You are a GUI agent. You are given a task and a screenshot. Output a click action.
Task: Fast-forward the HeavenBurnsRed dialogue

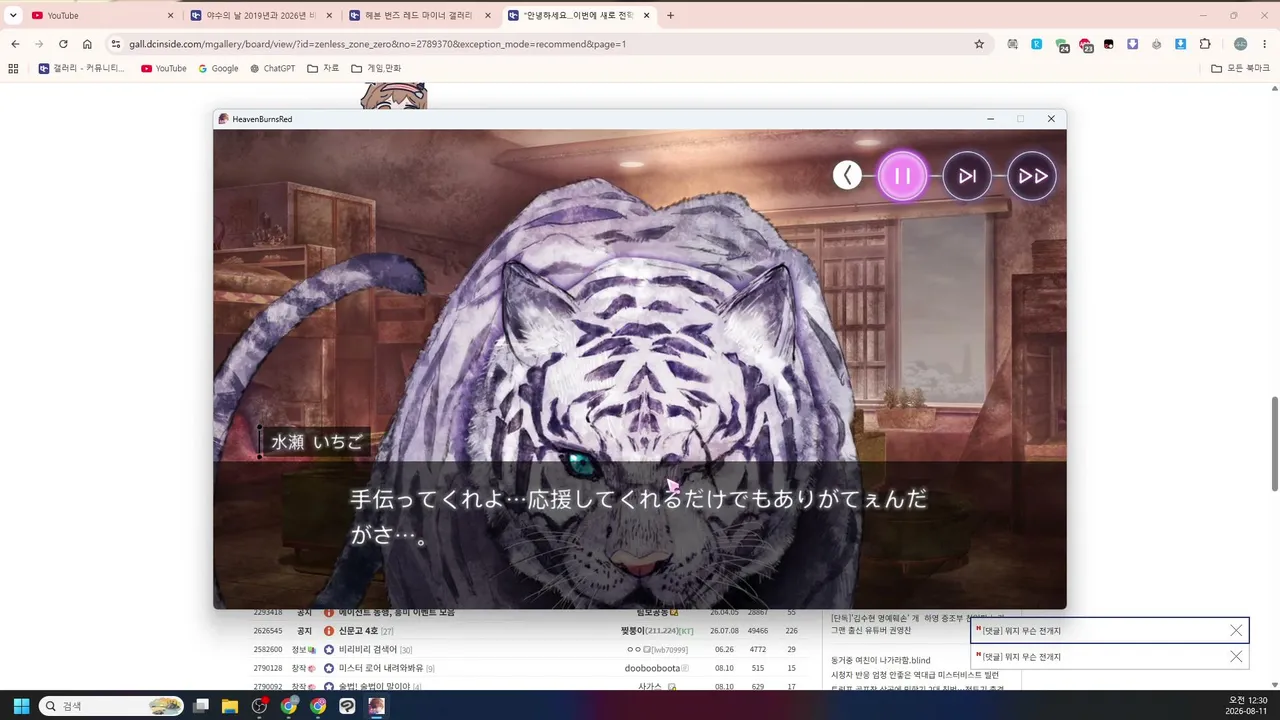1032,176
